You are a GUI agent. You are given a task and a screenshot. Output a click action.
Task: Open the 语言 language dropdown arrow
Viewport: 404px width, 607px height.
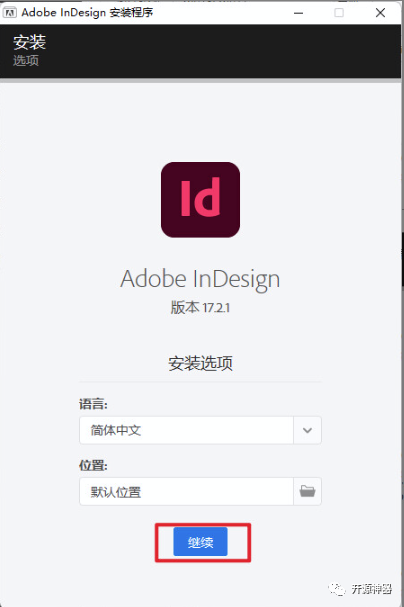point(307,430)
